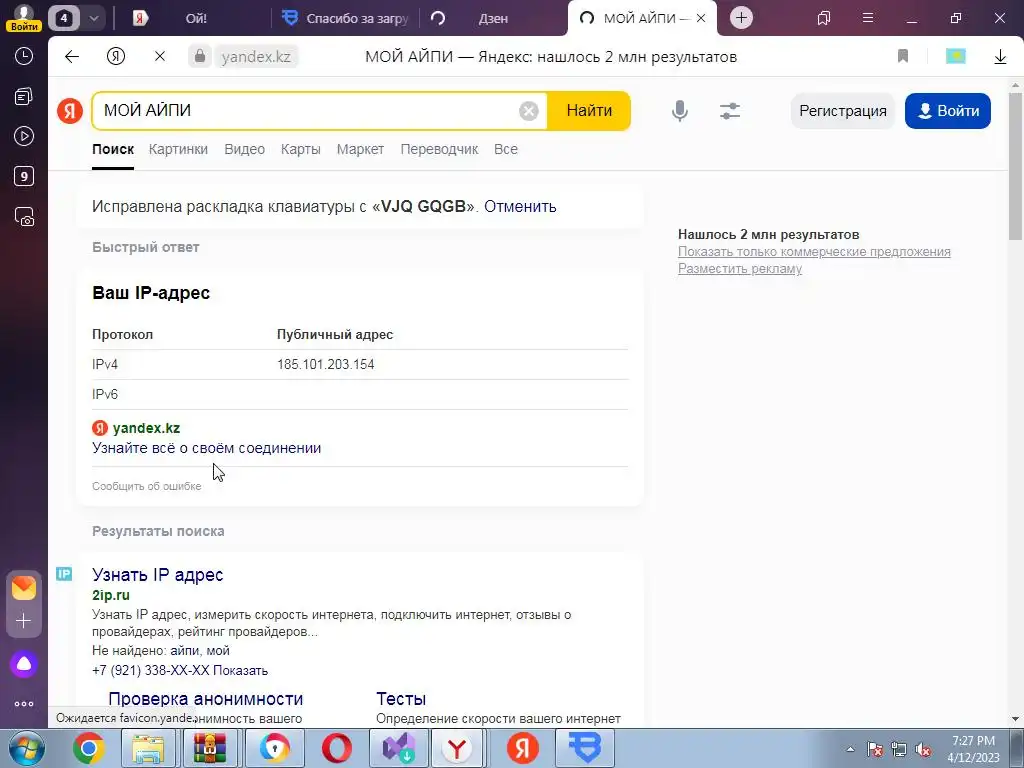
Task: Select the Маркет tab
Action: [x=360, y=150]
